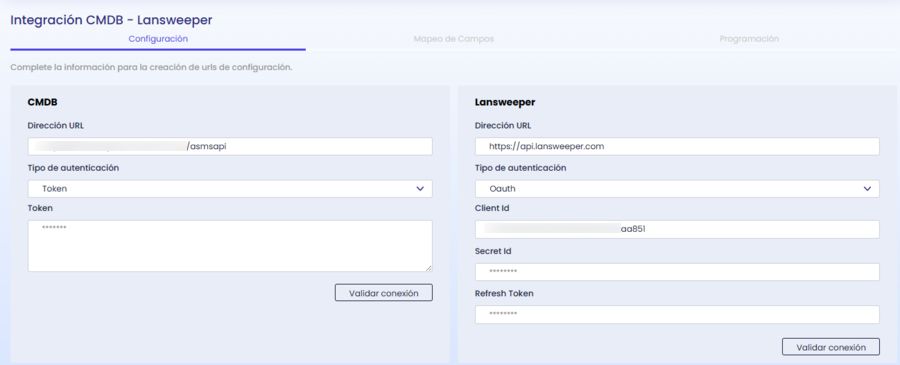The height and width of the screenshot is (365, 900).
Task: Click the Token label above the textarea
Action: pos(40,208)
